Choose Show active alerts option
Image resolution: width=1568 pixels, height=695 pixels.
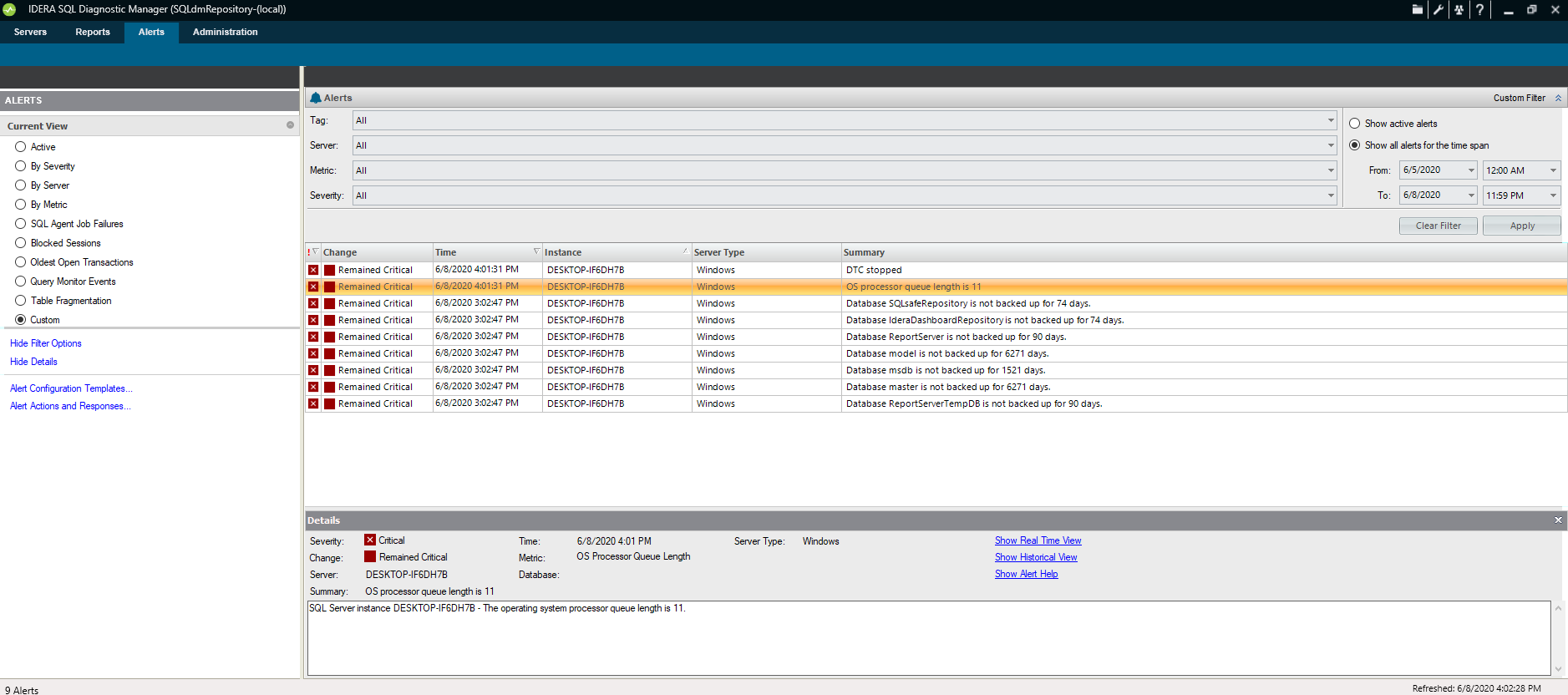click(x=1354, y=124)
